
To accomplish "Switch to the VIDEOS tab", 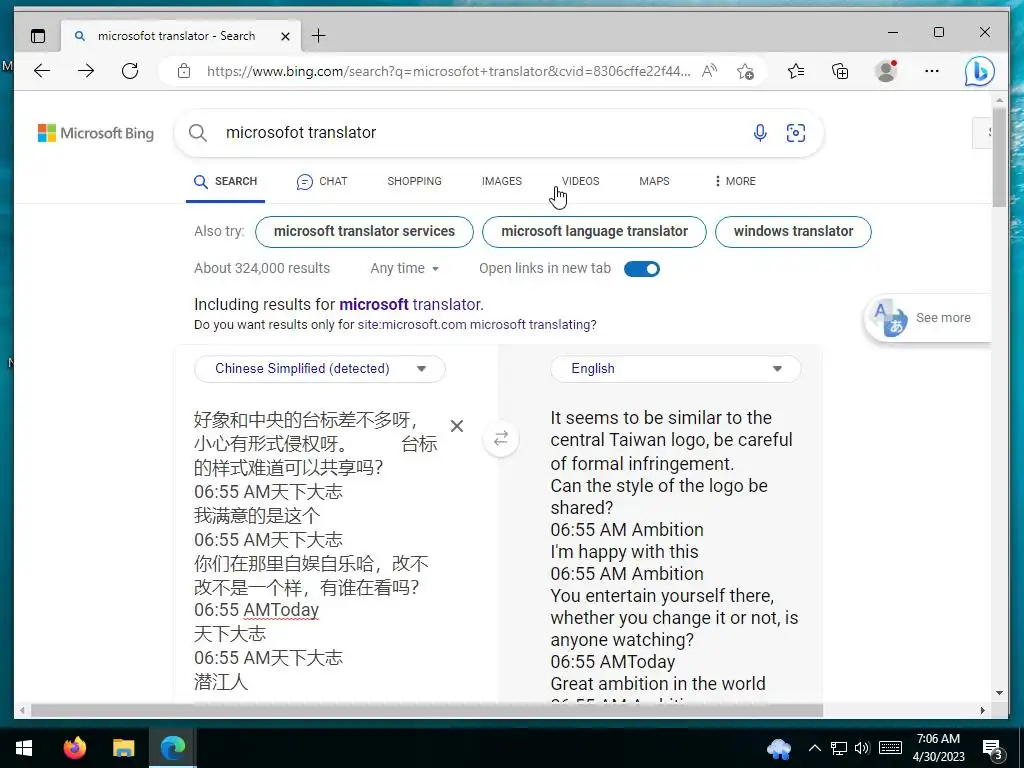I will (x=580, y=182).
